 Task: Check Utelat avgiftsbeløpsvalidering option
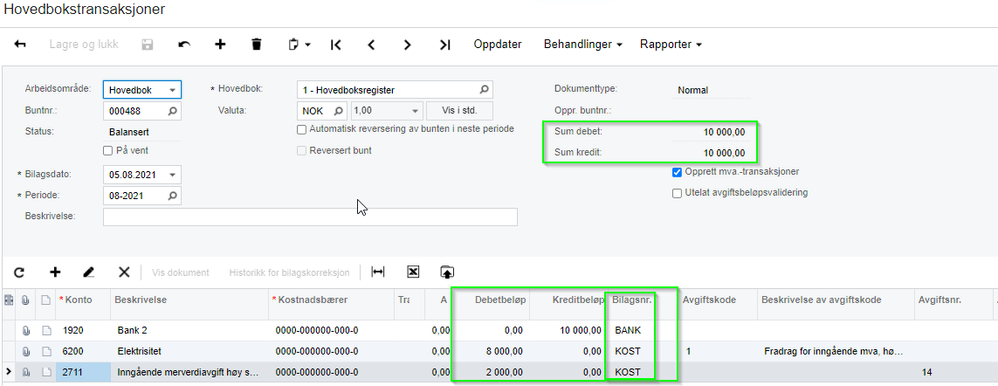point(677,193)
